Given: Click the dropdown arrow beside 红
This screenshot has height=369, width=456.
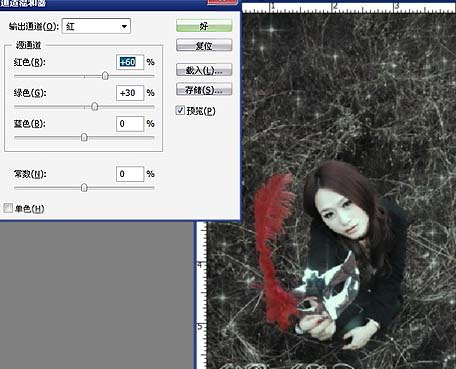Looking at the screenshot, I should tap(124, 26).
